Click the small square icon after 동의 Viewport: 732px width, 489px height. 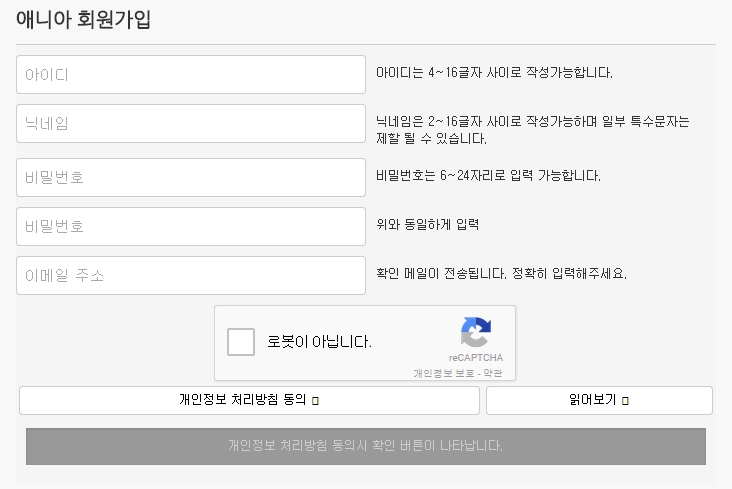(x=315, y=401)
